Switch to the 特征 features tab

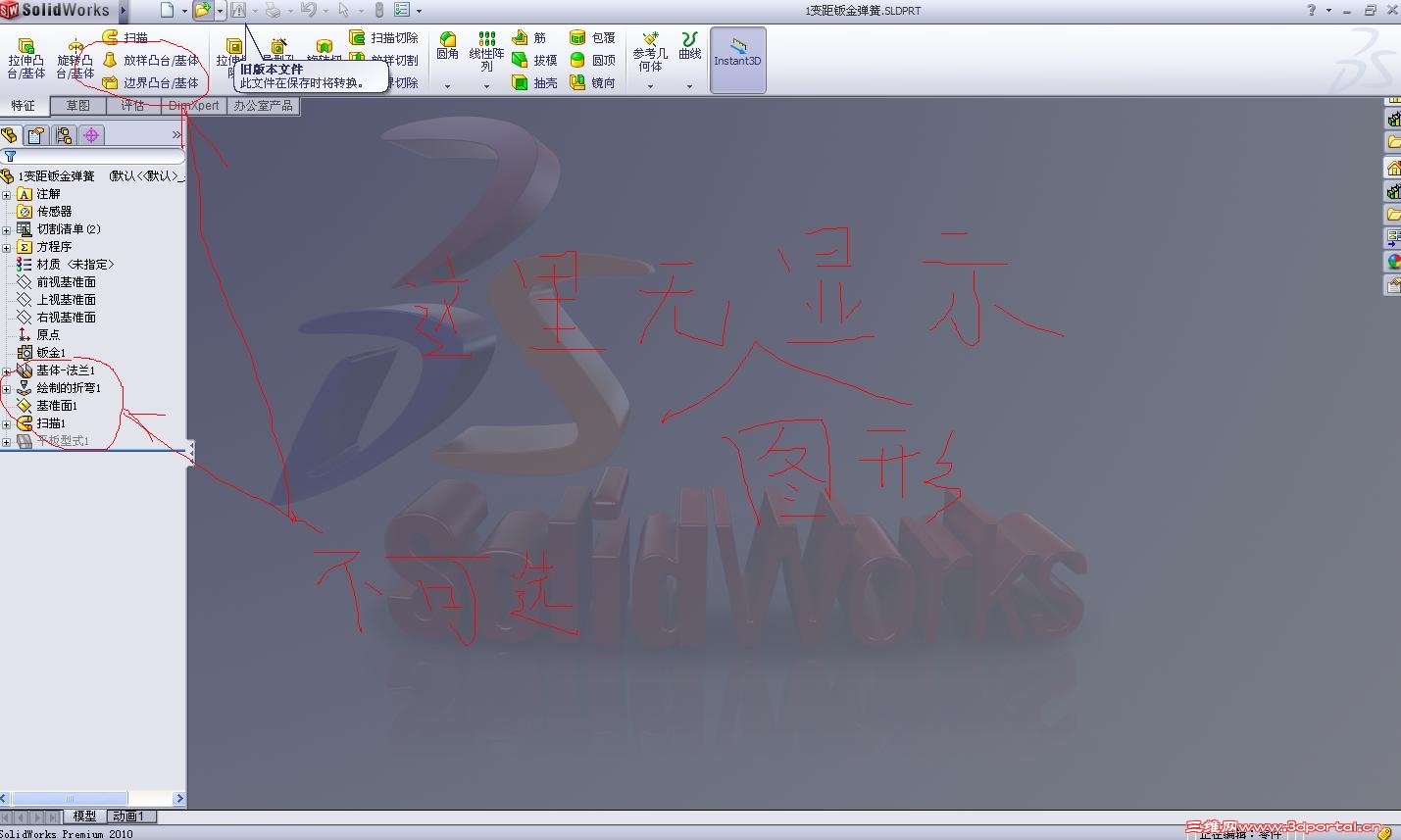tap(24, 106)
